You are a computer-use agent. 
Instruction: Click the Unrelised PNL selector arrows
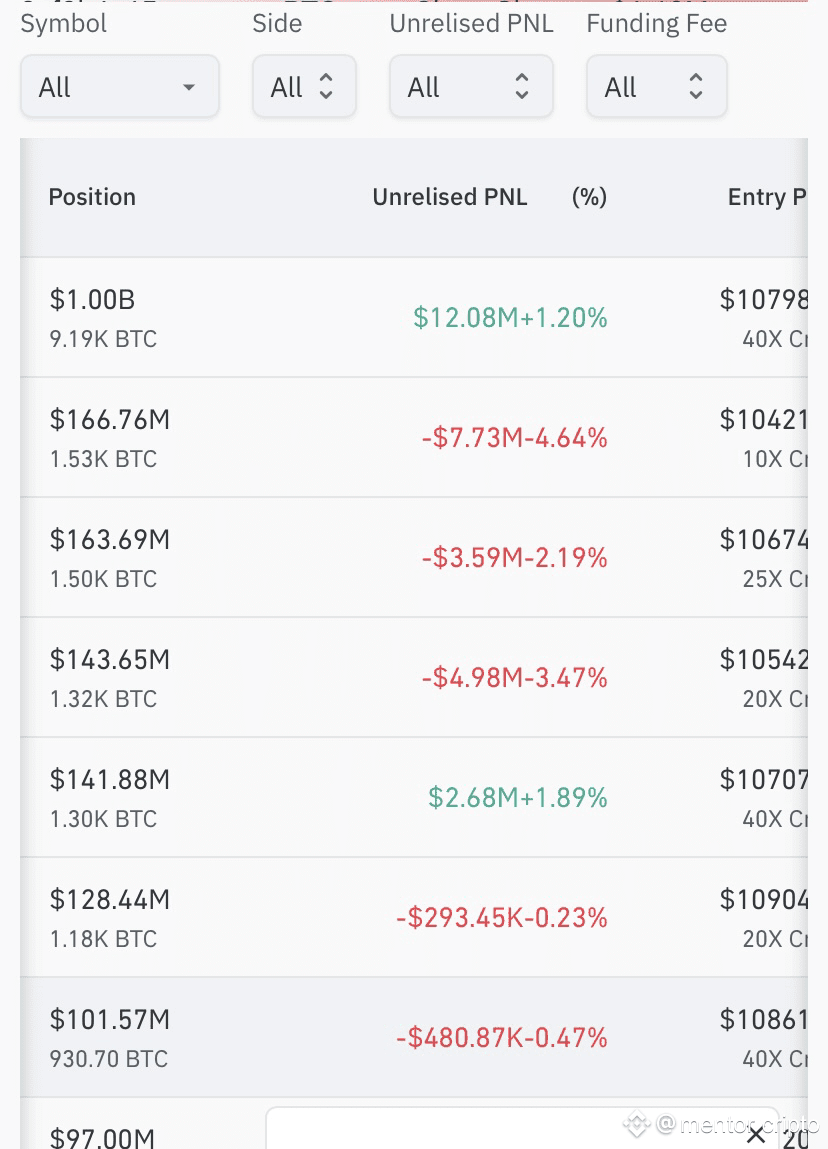coord(522,86)
